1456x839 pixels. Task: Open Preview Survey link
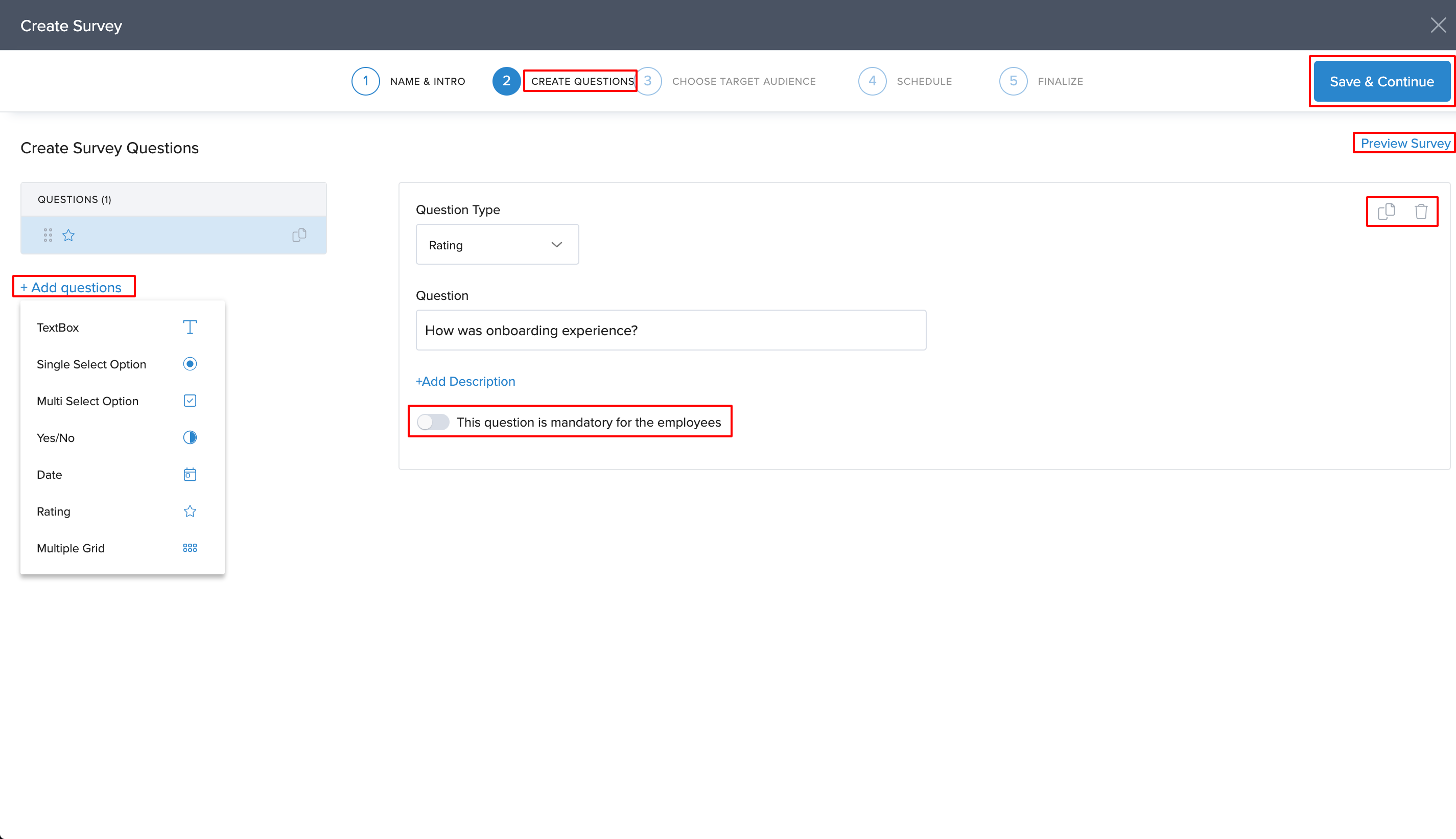point(1405,144)
